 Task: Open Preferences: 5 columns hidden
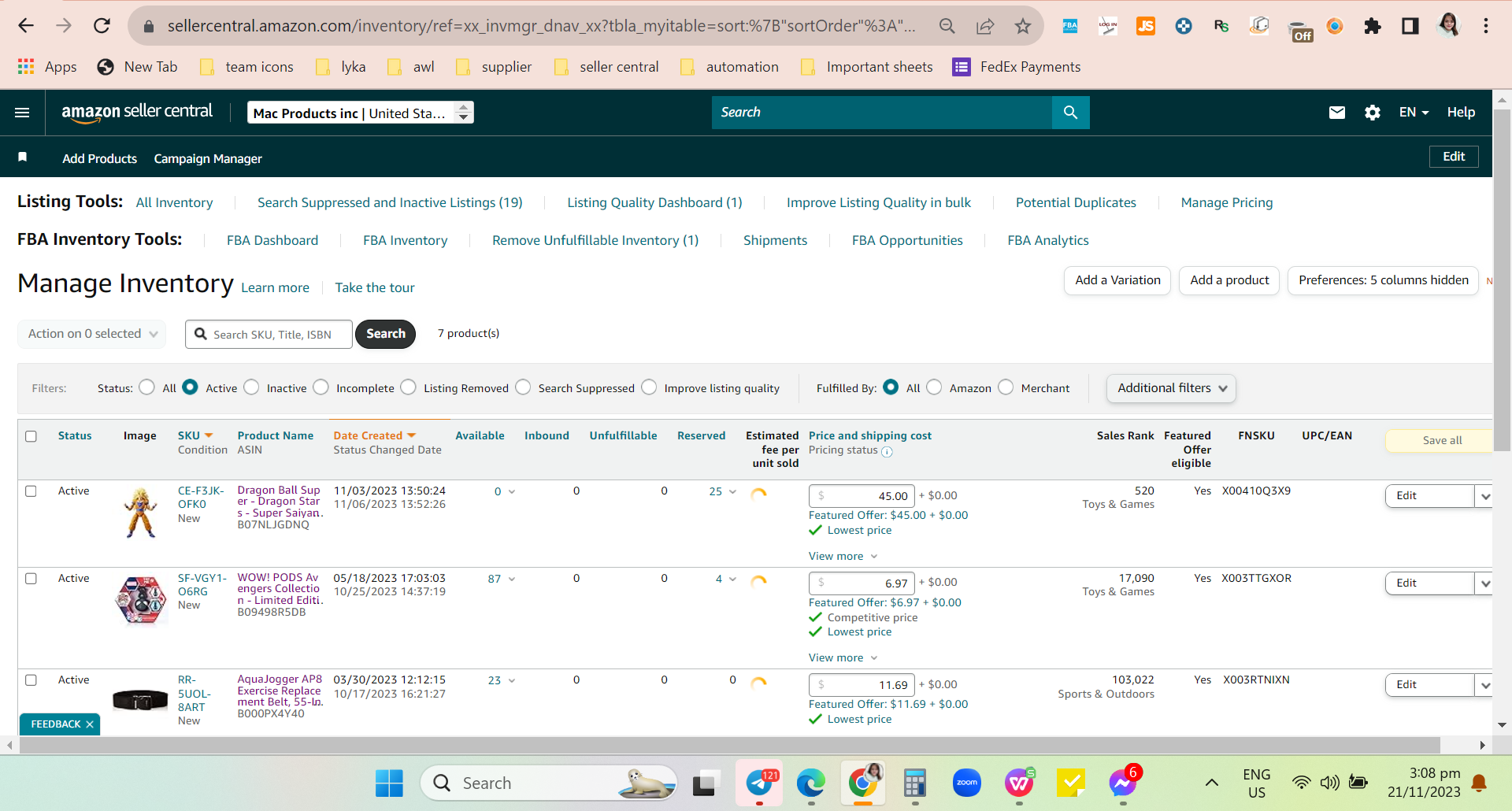pos(1384,280)
